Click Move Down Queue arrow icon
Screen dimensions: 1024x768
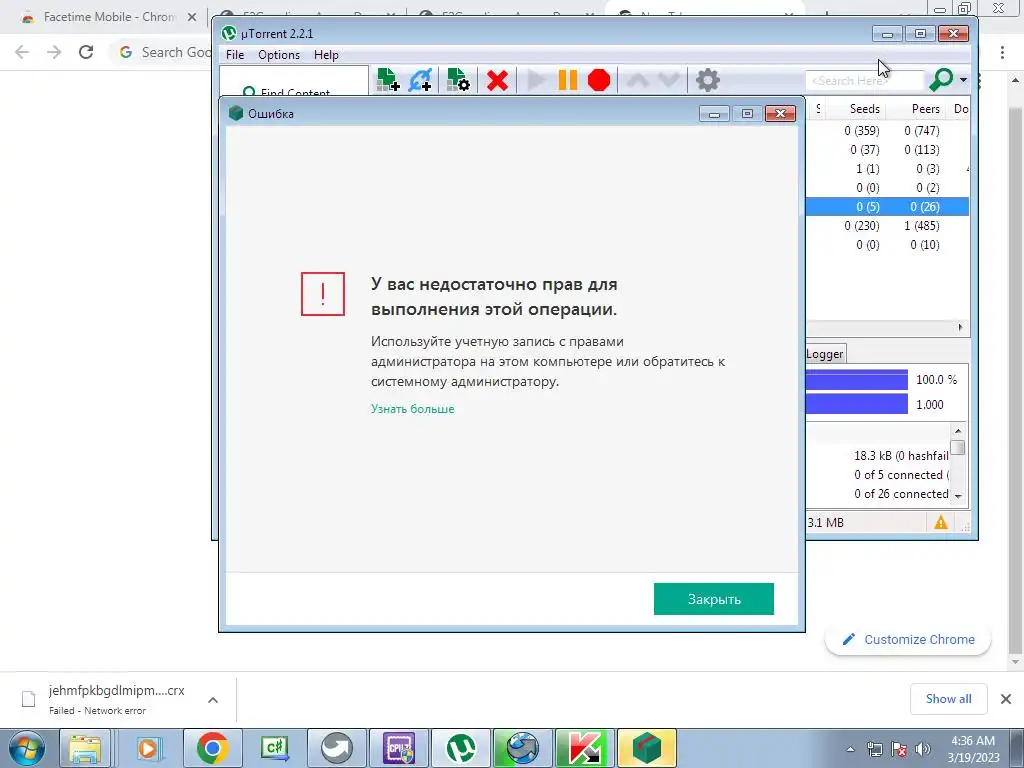click(668, 80)
